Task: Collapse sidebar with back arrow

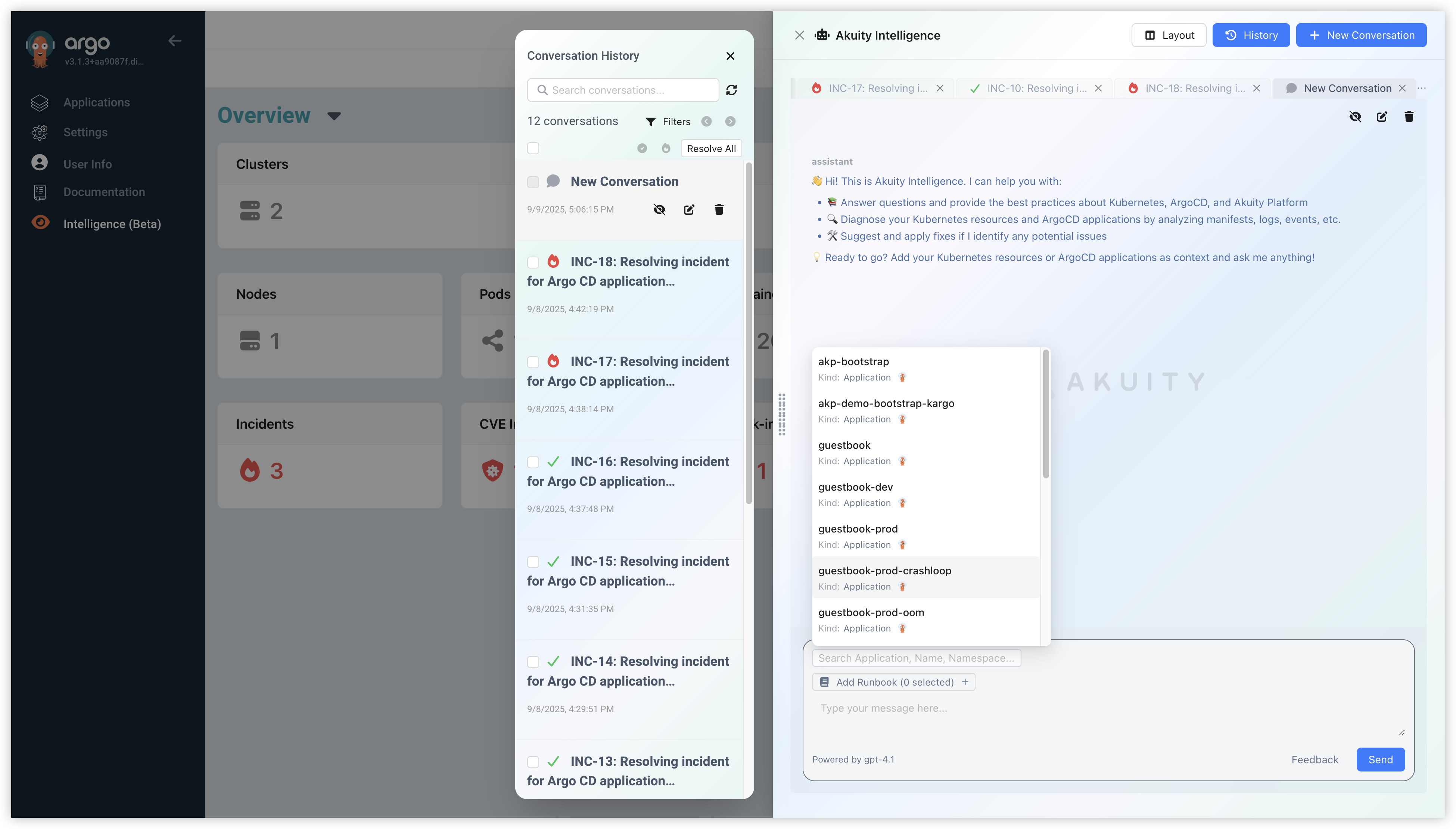Action: 175,40
